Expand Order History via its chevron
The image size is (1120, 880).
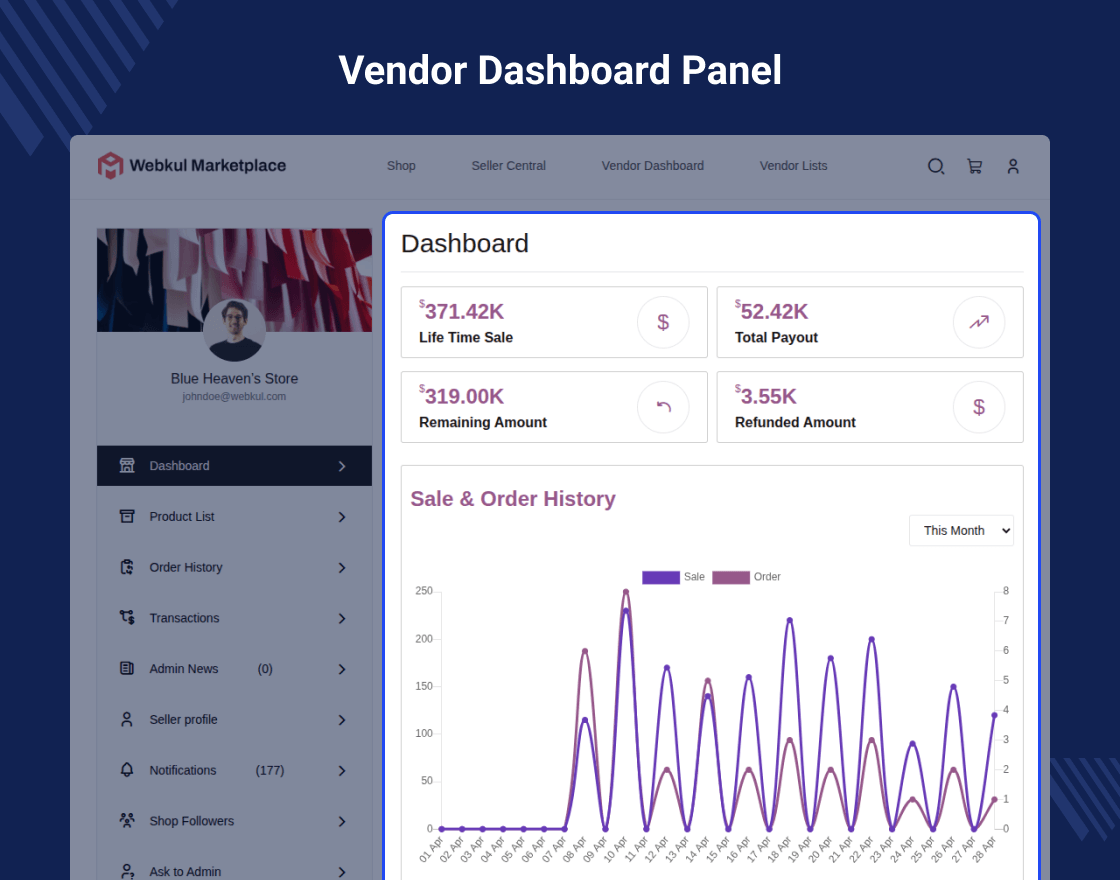[342, 568]
